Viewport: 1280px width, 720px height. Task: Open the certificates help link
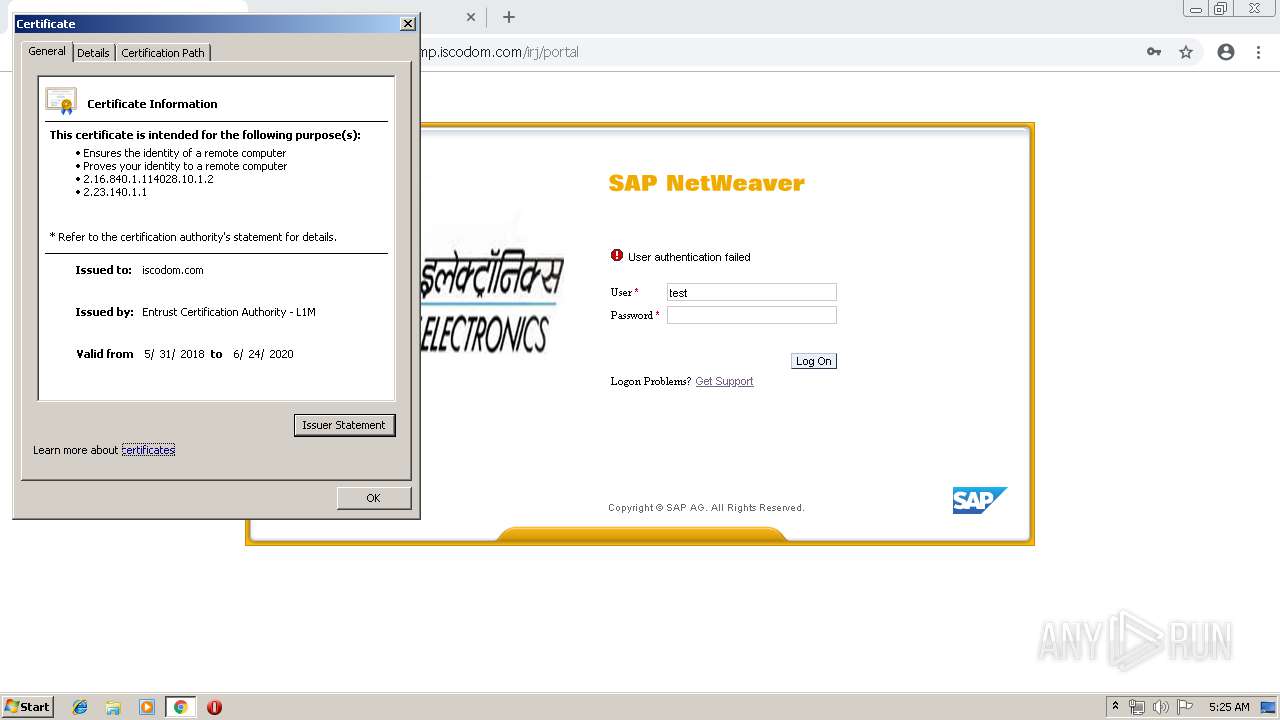tap(148, 450)
